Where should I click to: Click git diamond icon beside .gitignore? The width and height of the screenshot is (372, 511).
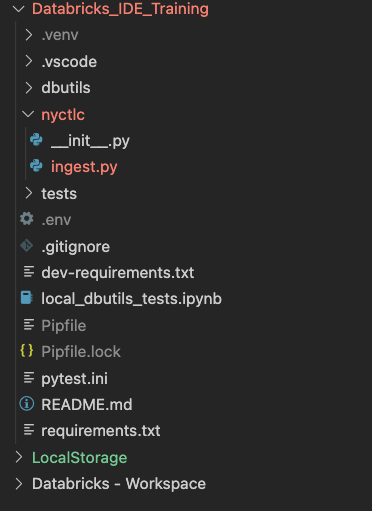(27, 246)
